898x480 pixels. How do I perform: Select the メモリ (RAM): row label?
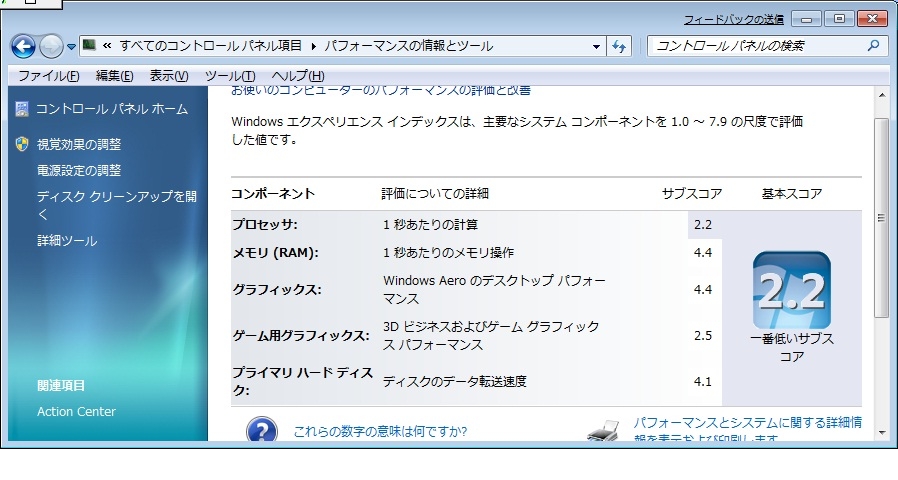point(275,253)
